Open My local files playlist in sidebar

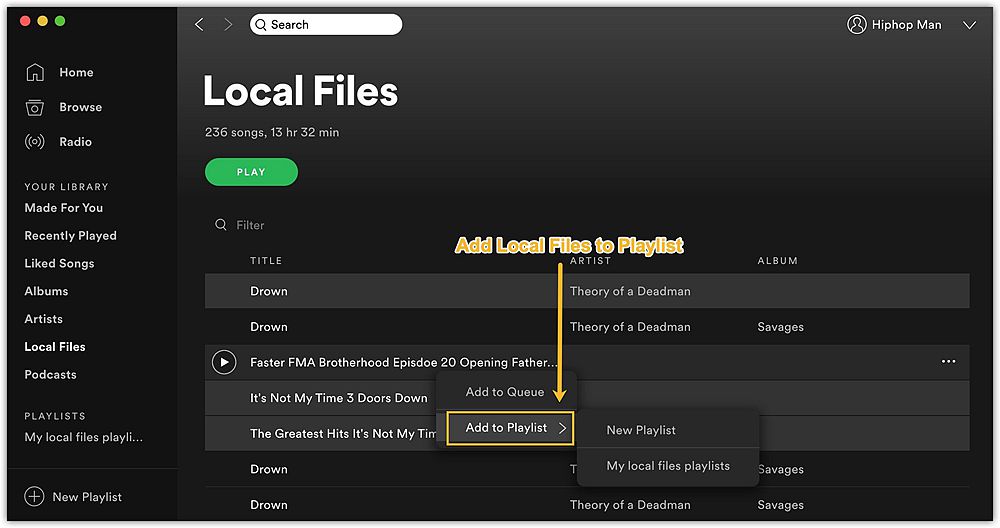tap(84, 437)
